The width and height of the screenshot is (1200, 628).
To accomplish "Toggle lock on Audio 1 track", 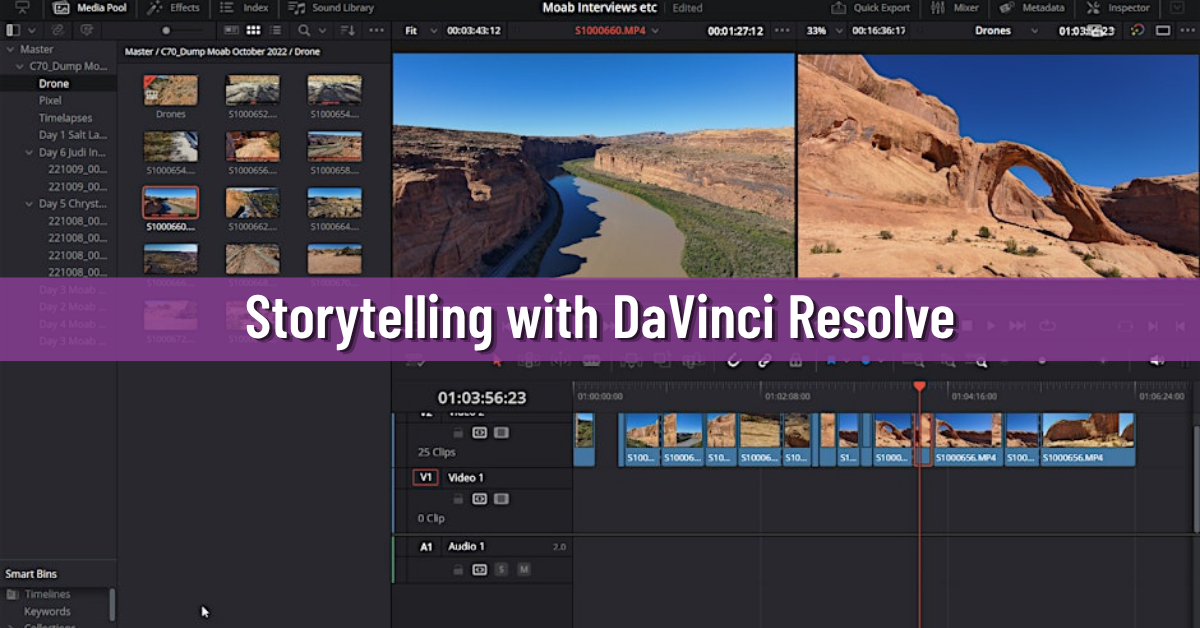I will coord(459,569).
